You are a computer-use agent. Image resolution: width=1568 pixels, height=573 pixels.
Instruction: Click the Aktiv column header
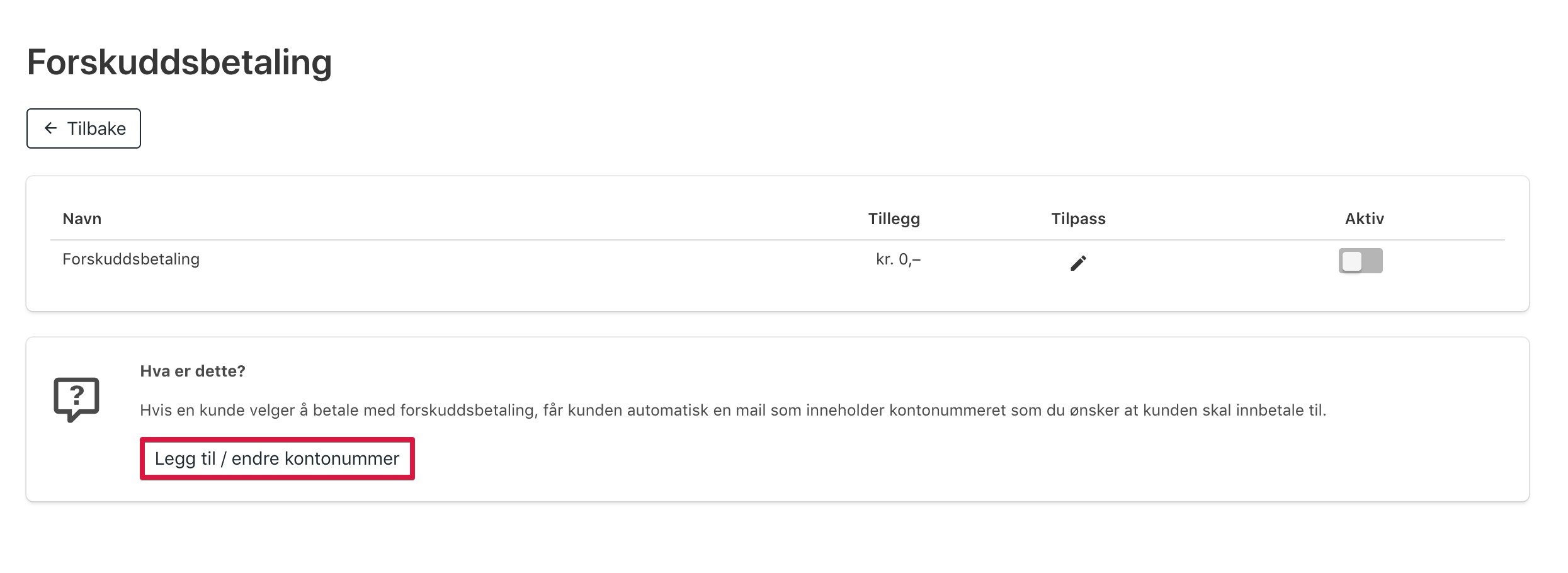pyautogui.click(x=1364, y=219)
